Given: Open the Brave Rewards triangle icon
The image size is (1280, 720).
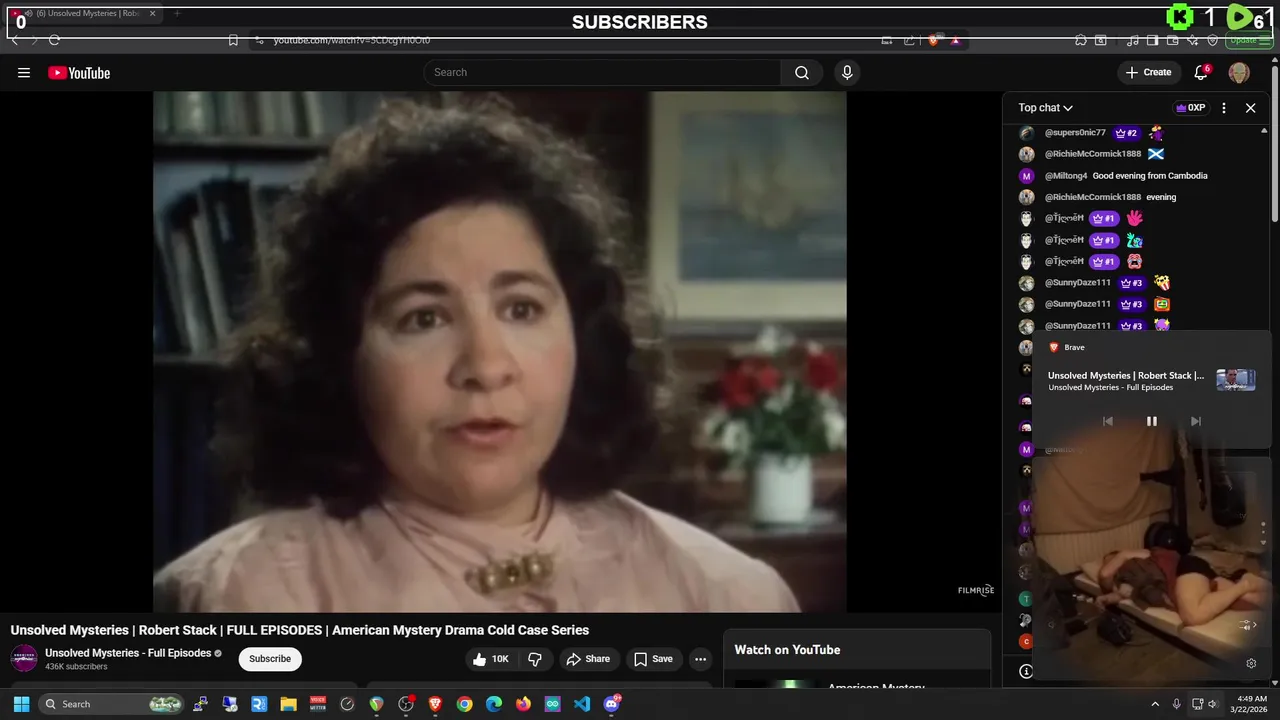Looking at the screenshot, I should [955, 40].
